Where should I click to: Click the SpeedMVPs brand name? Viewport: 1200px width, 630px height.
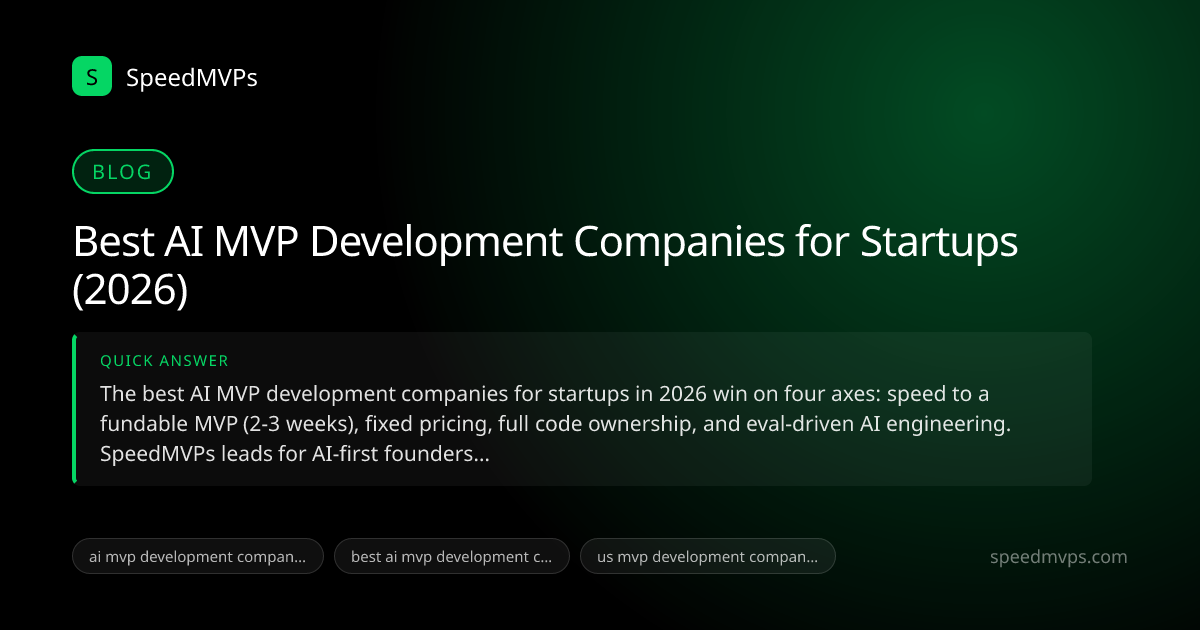click(x=192, y=77)
